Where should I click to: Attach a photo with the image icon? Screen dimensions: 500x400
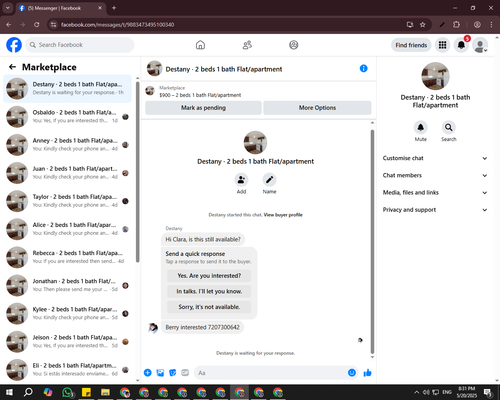(x=160, y=373)
